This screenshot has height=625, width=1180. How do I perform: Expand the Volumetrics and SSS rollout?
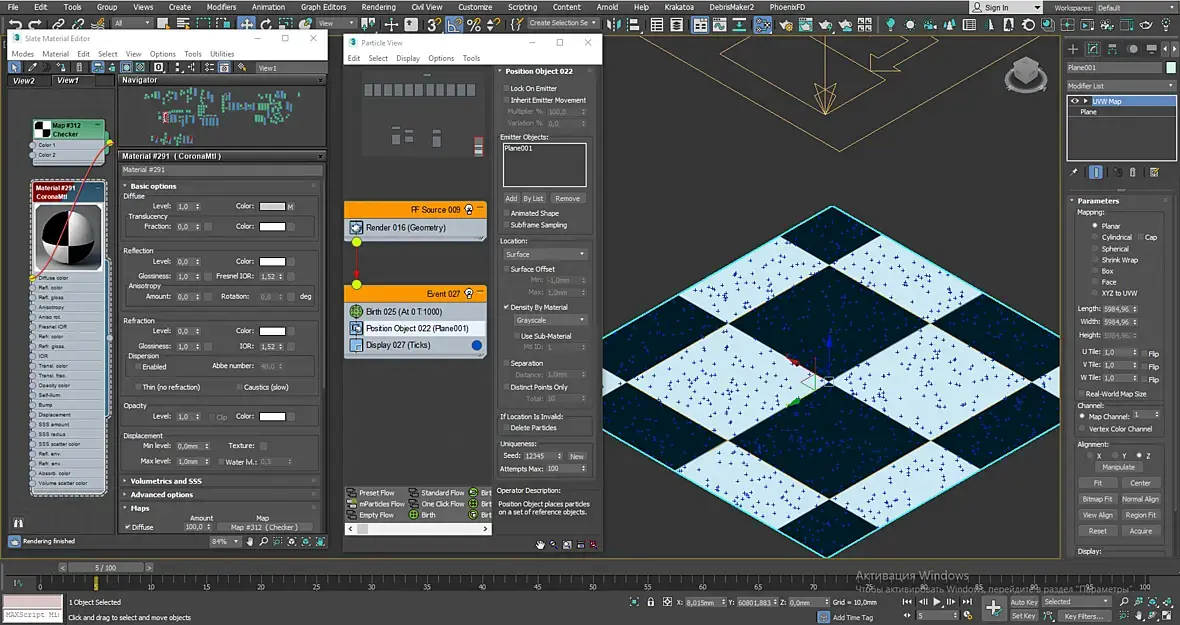tap(166, 481)
